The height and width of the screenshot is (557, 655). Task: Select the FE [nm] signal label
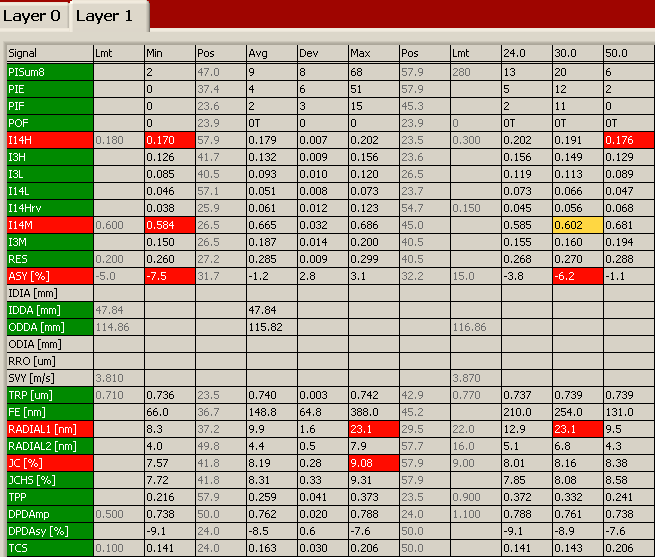pos(50,412)
